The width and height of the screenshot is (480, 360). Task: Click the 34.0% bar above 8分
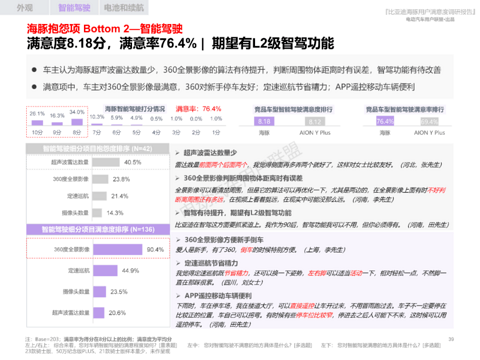pos(77,122)
